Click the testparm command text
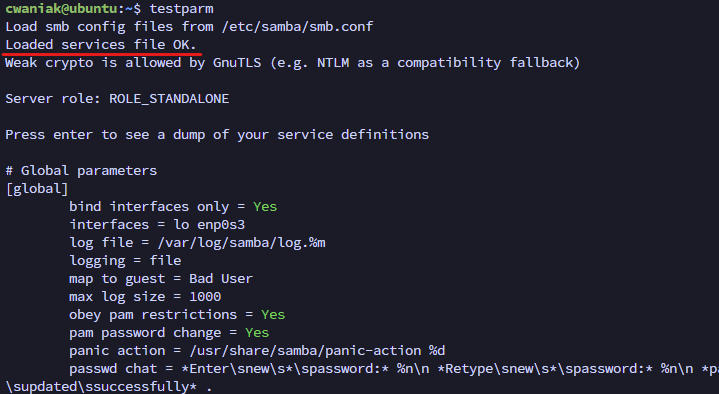Viewport: 719px width, 394px height. tap(181, 9)
